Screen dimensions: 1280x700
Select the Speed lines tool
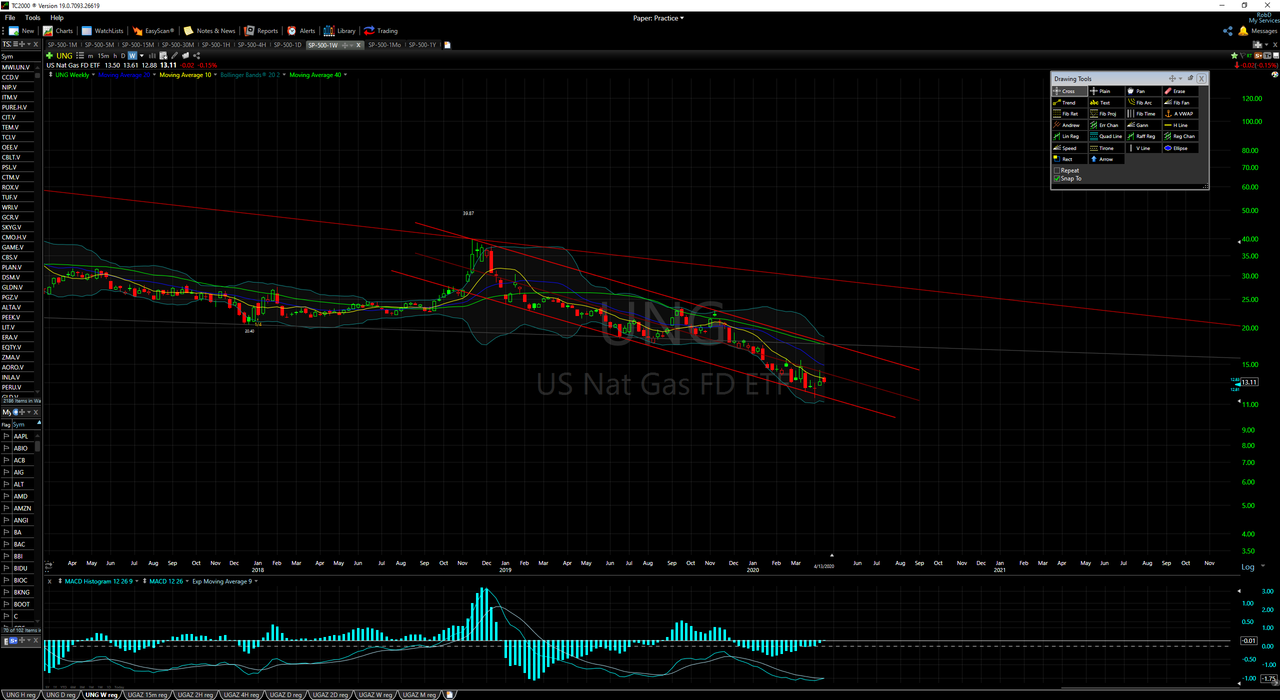(x=1068, y=148)
